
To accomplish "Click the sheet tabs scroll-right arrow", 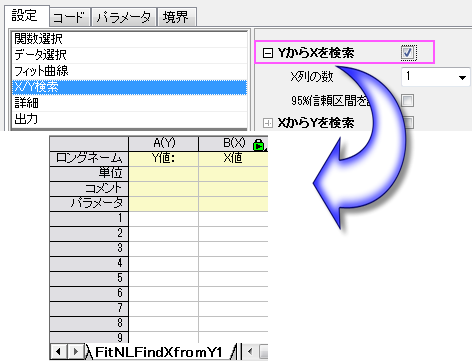I will [x=76, y=352].
